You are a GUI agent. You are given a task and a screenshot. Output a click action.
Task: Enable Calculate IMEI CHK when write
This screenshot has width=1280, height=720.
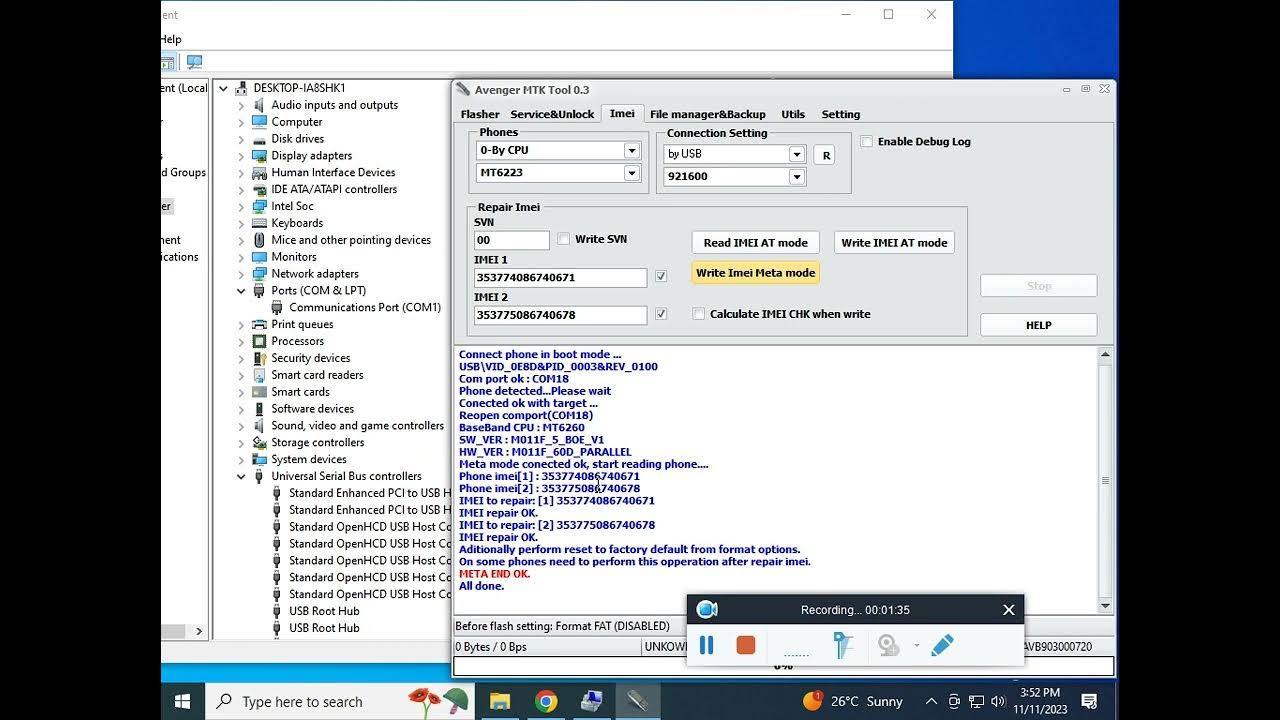click(699, 314)
